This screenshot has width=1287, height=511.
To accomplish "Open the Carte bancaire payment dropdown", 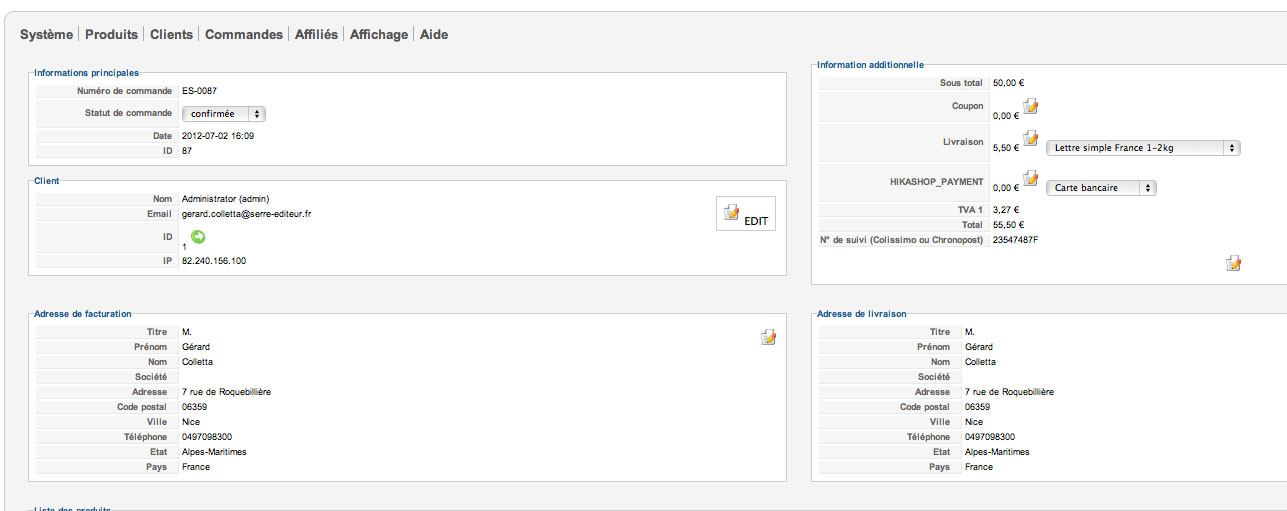I will pos(1101,187).
